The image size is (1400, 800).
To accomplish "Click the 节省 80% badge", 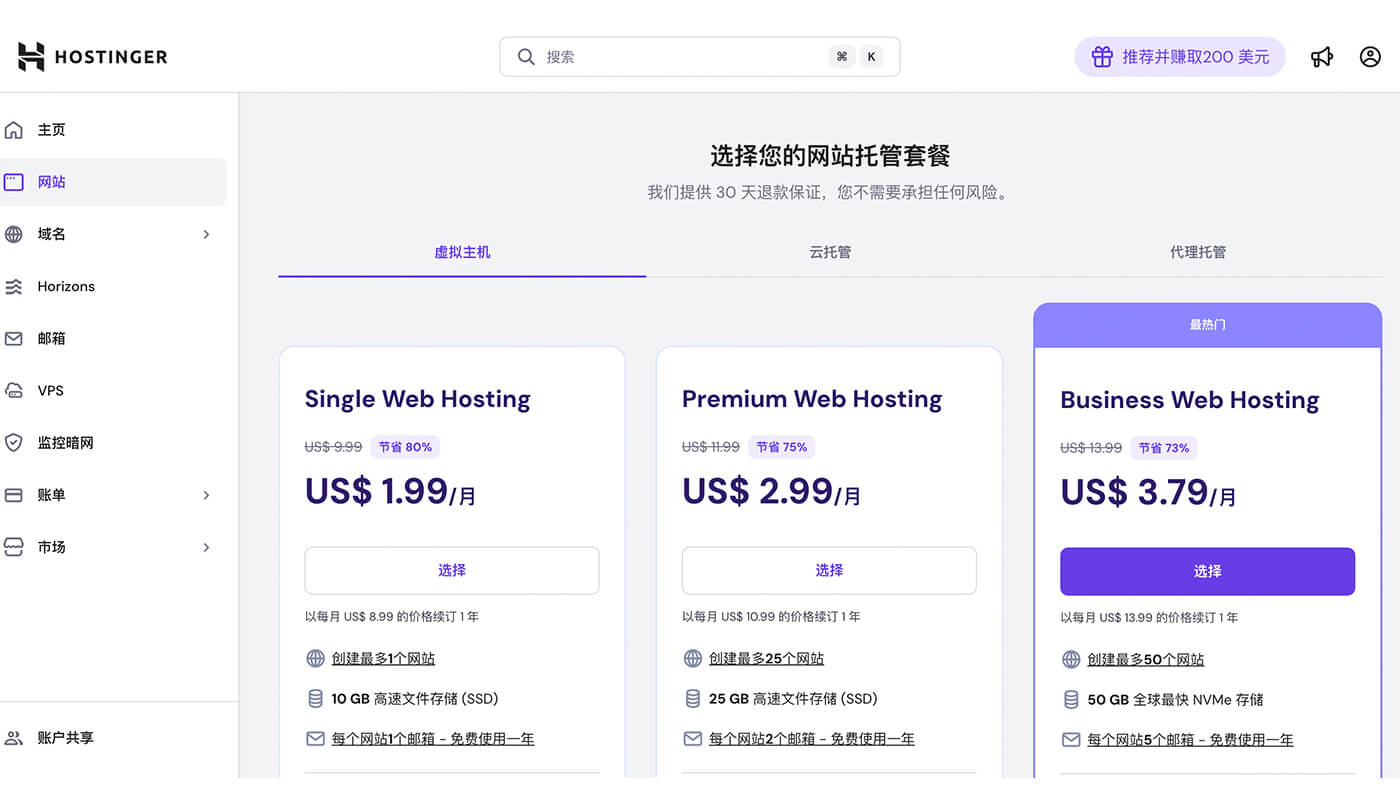I will click(x=405, y=447).
